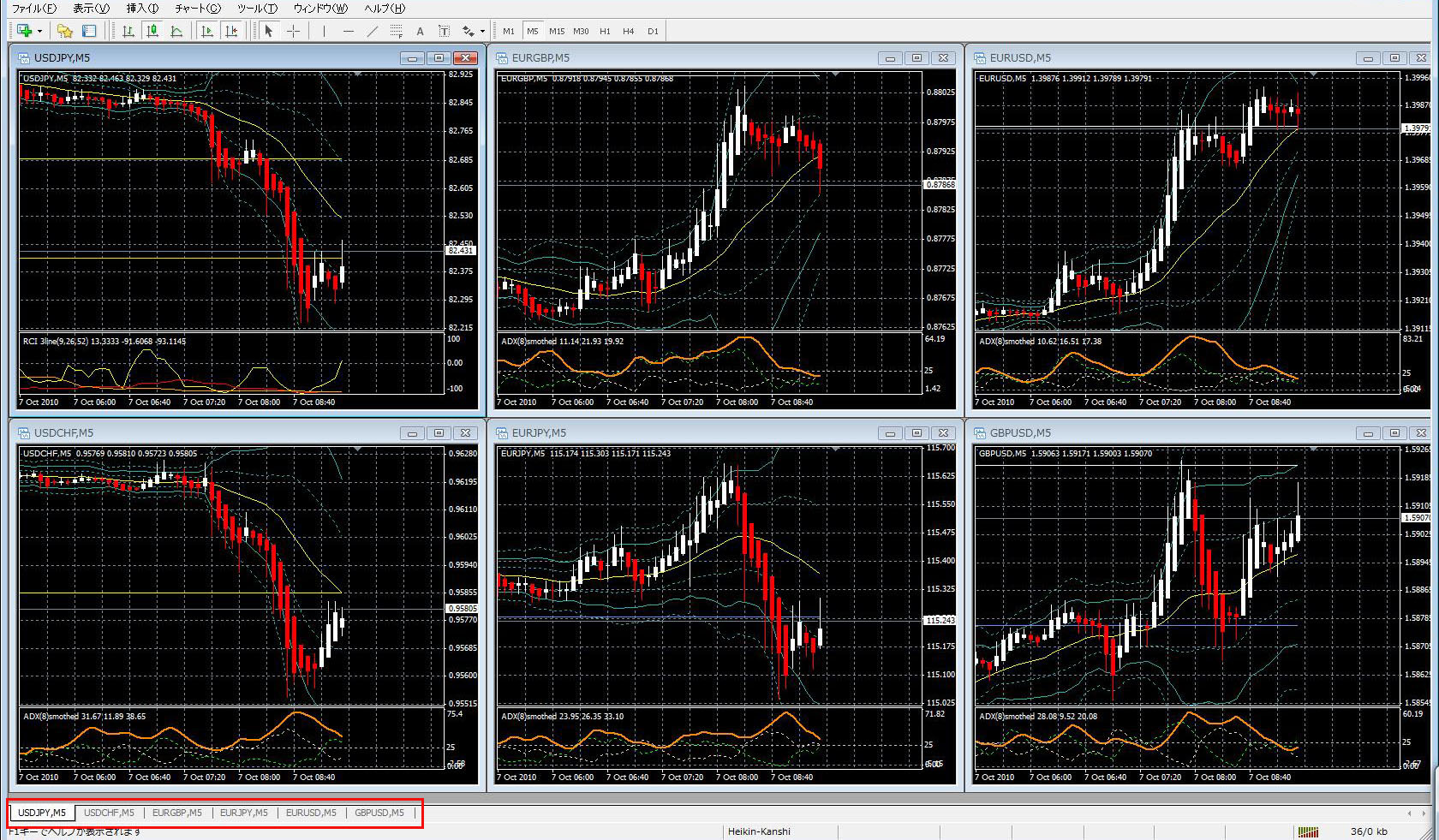Toggle the Navigator panel icon
1439x840 pixels.
pyautogui.click(x=89, y=31)
